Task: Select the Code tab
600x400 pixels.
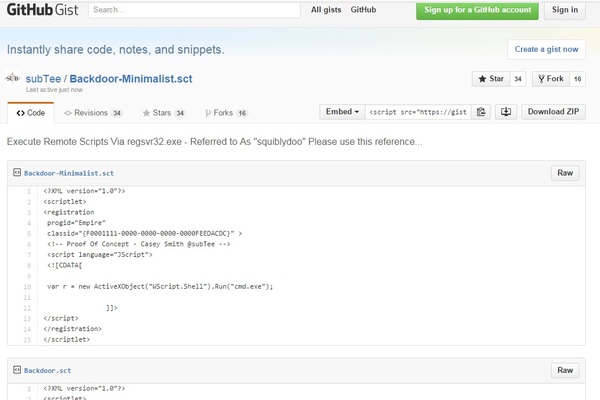Action: click(x=31, y=113)
